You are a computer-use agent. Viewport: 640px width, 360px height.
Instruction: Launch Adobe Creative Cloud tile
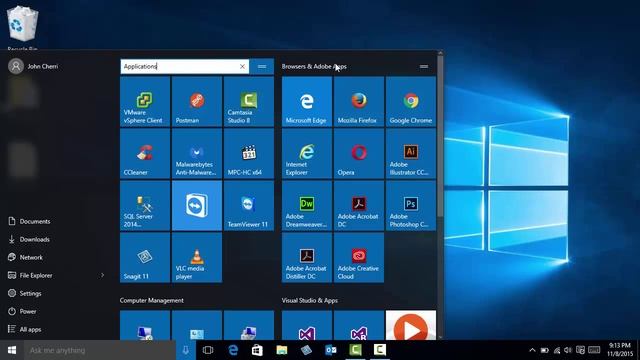(359, 258)
